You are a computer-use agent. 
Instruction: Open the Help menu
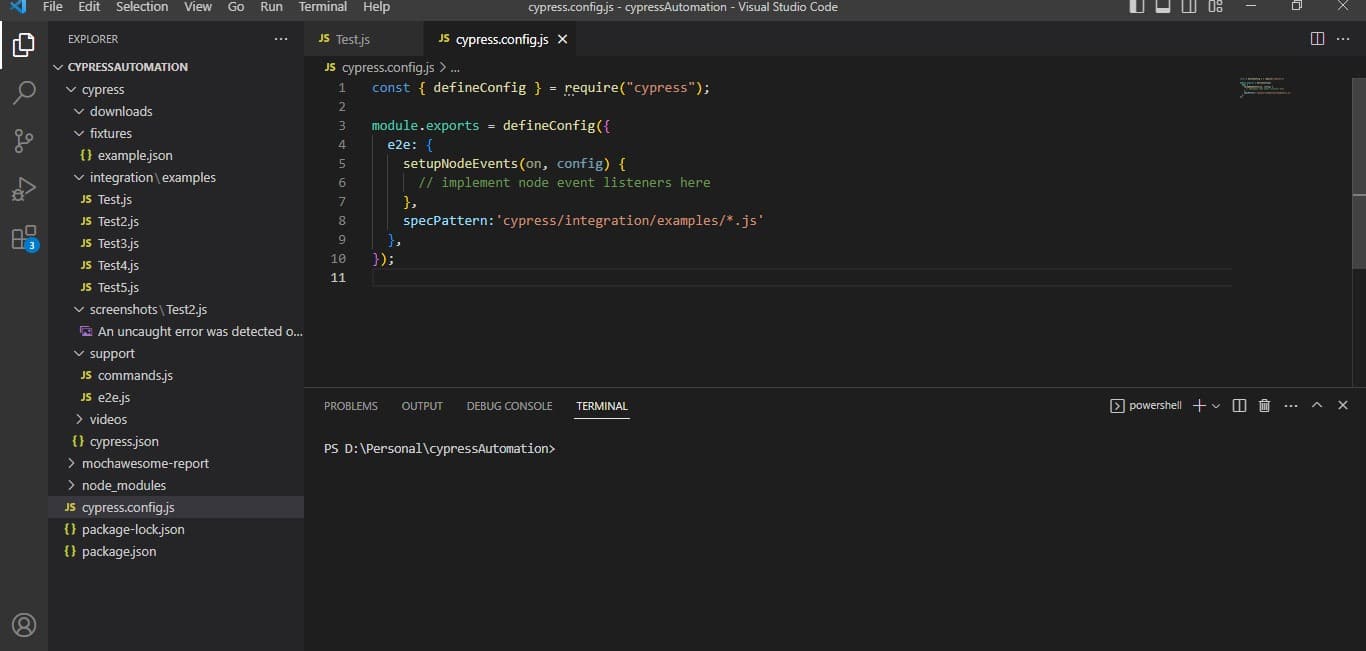(x=376, y=7)
